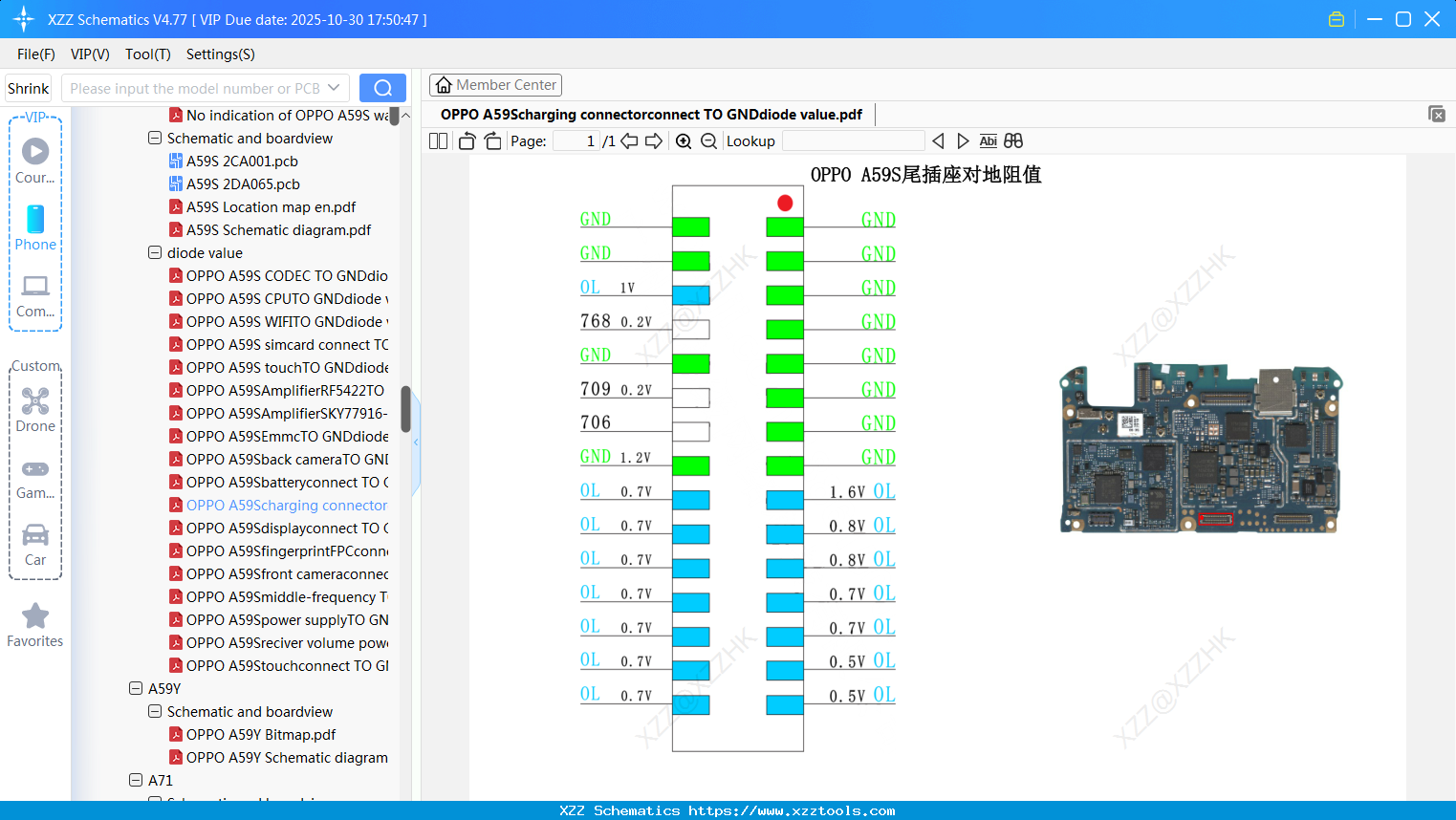Viewport: 1456px width, 820px height.
Task: Zoom out of the PDF page
Action: (x=710, y=140)
